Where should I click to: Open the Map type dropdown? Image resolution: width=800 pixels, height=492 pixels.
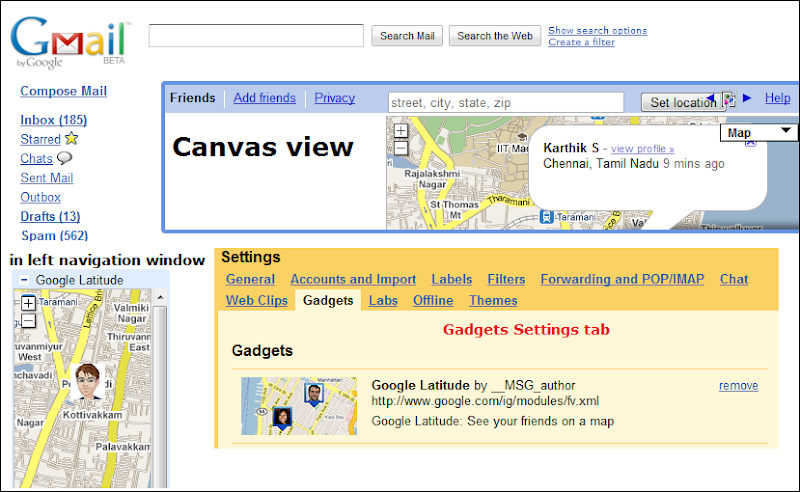[x=759, y=133]
